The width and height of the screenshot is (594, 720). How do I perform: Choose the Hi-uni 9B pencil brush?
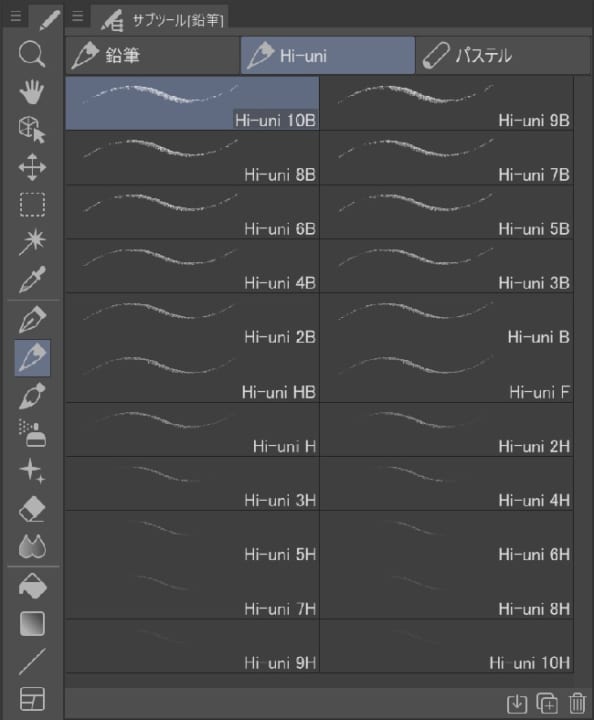tap(447, 103)
